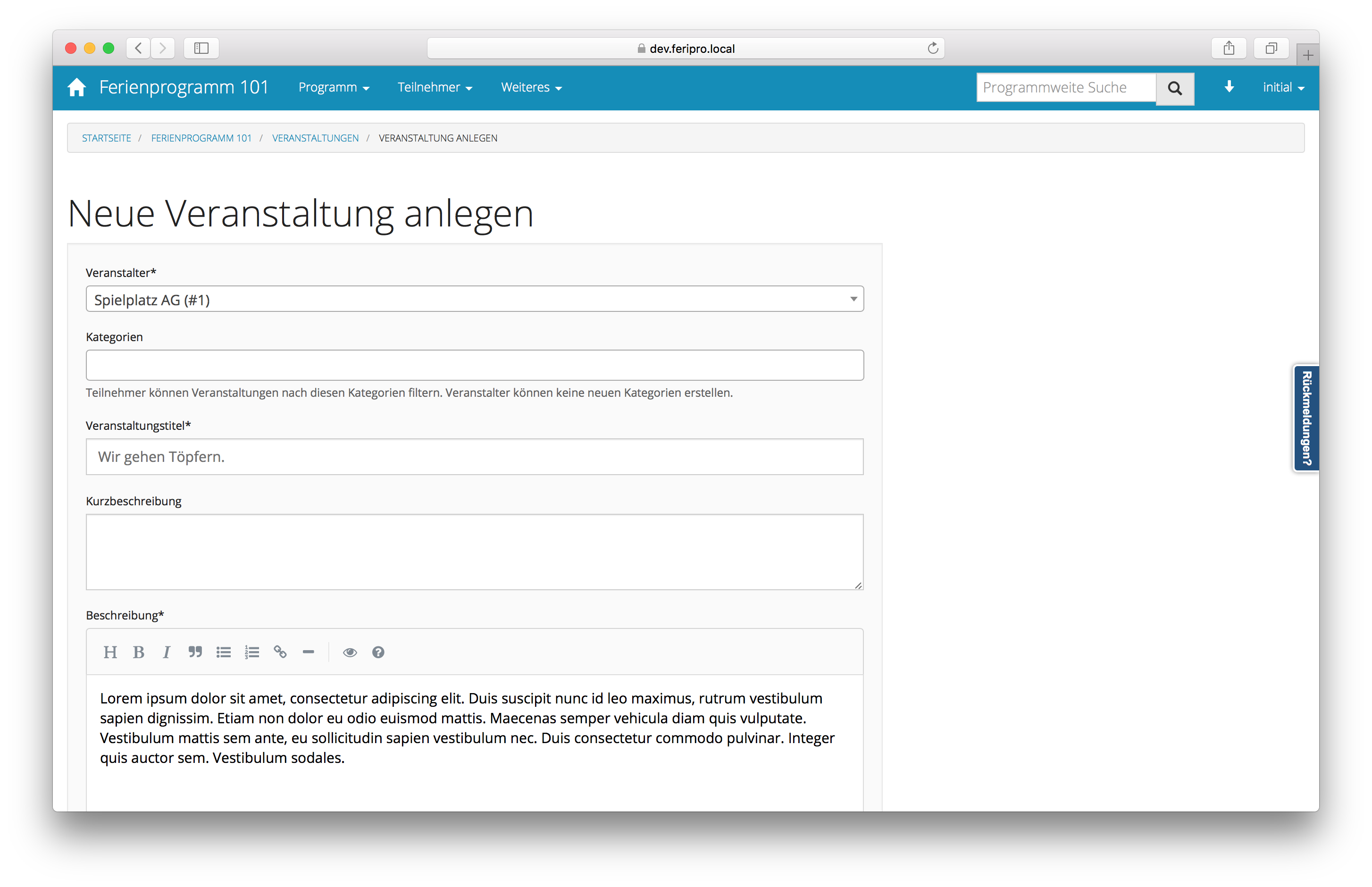The height and width of the screenshot is (887, 1372).
Task: Open the Programm menu
Action: (x=334, y=88)
